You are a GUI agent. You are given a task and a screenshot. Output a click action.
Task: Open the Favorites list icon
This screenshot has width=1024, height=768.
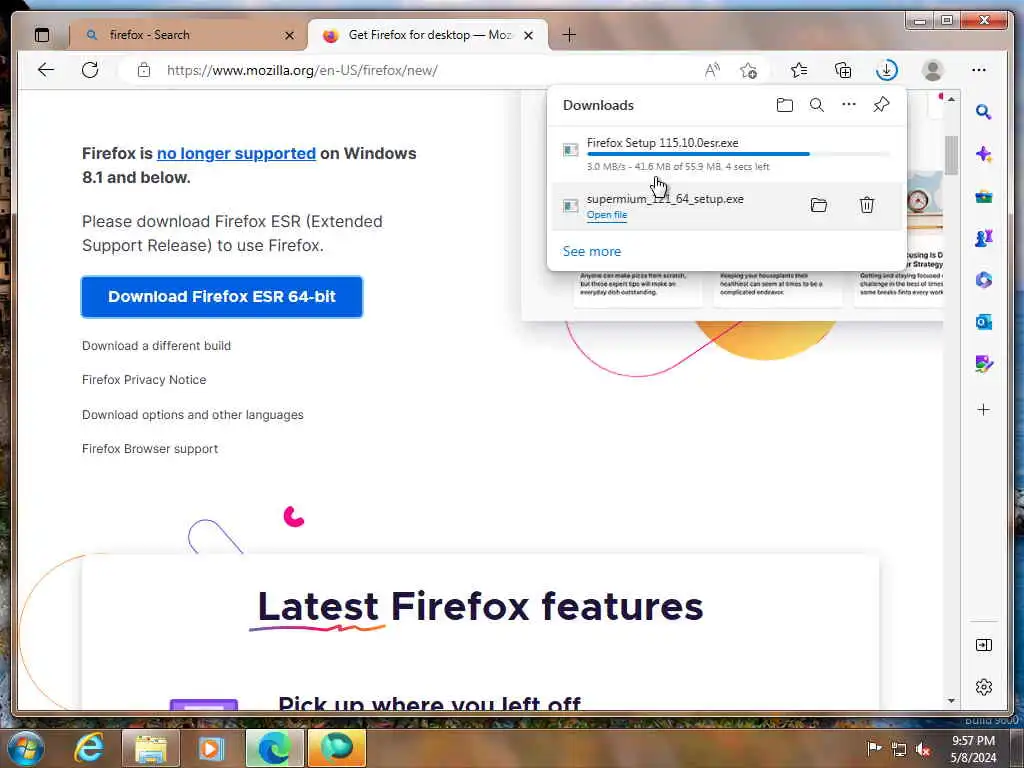point(799,70)
